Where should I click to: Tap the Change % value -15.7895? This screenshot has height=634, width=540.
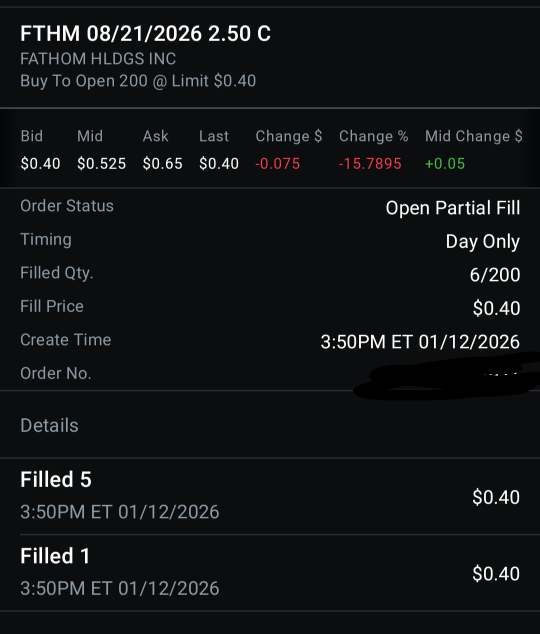tap(370, 164)
